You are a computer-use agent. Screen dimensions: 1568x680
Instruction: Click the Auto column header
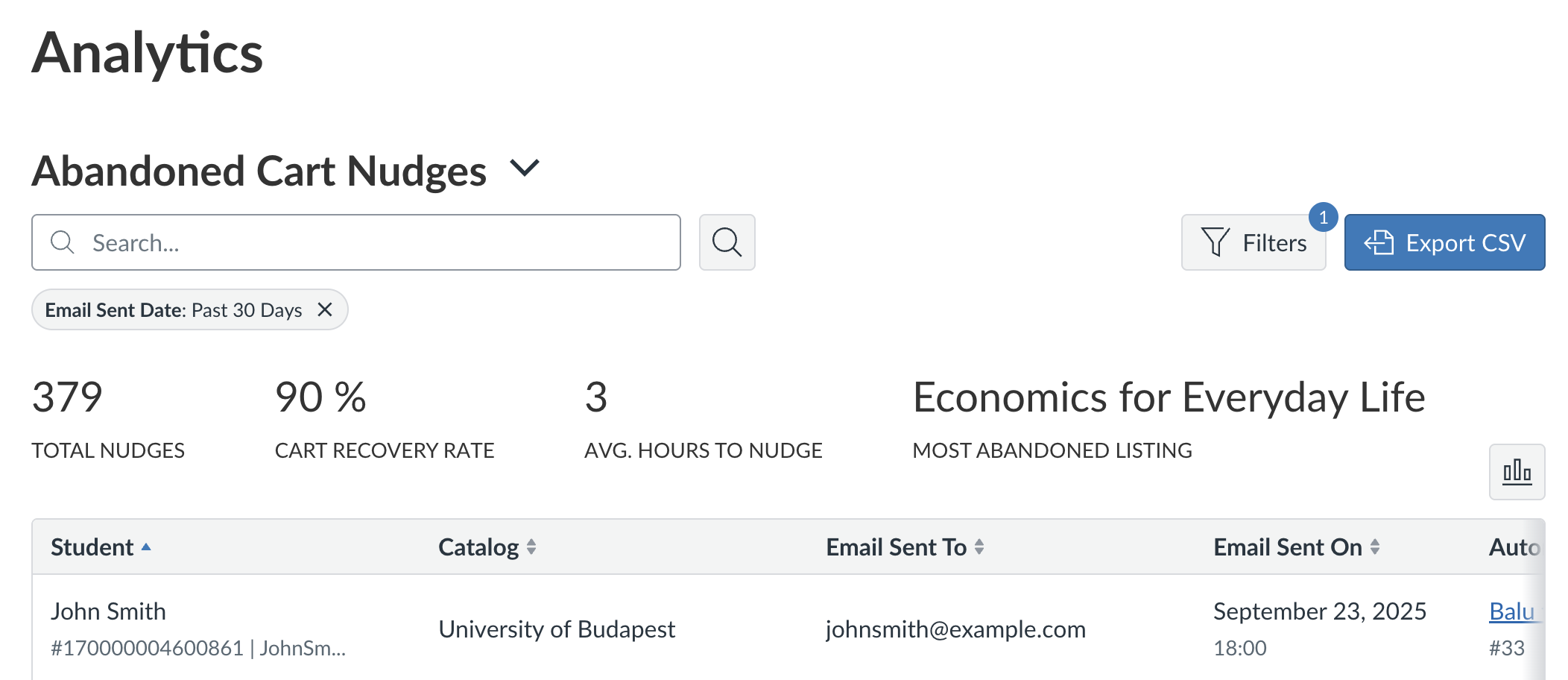[x=1513, y=547]
